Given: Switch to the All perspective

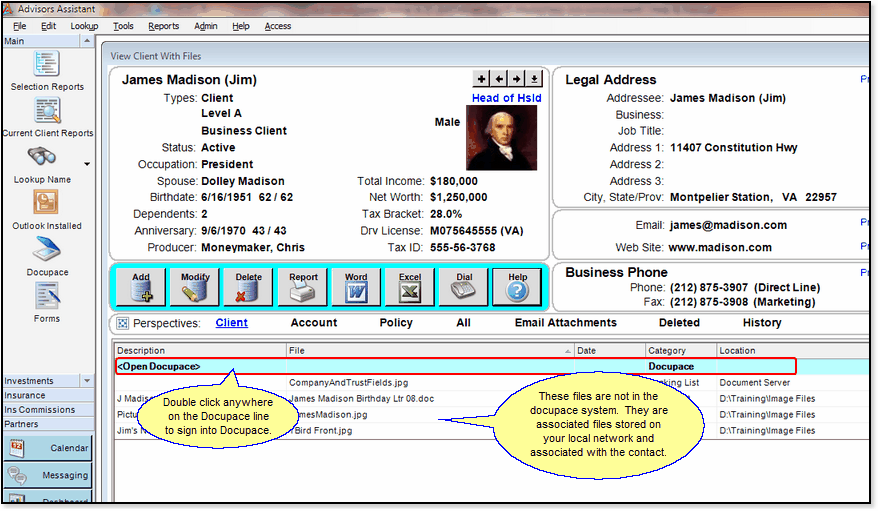Looking at the screenshot, I should [463, 323].
